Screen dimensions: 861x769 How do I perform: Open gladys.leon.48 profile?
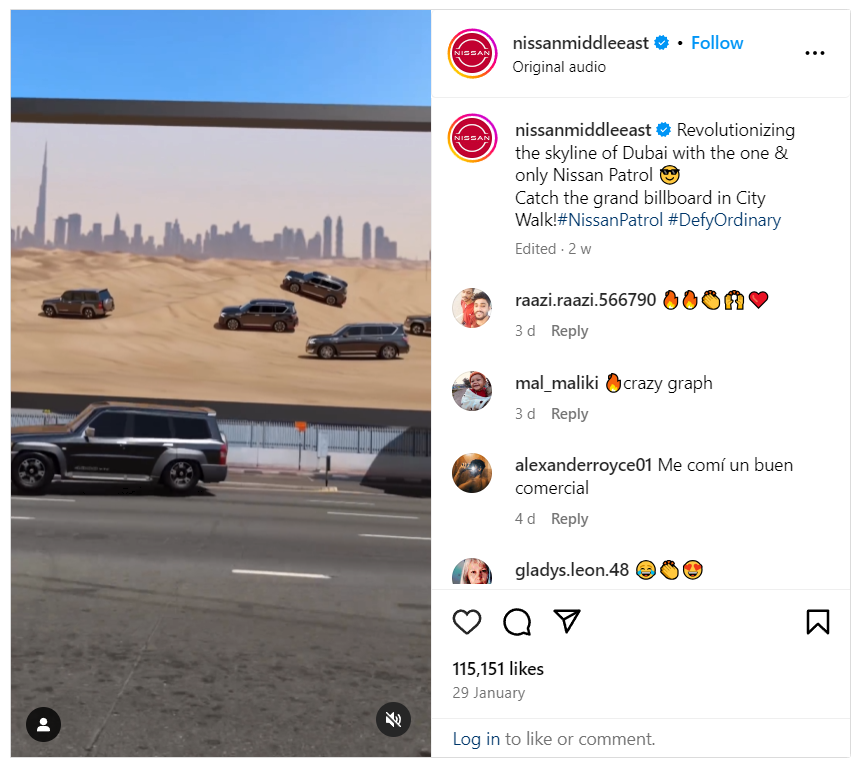pyautogui.click(x=572, y=570)
